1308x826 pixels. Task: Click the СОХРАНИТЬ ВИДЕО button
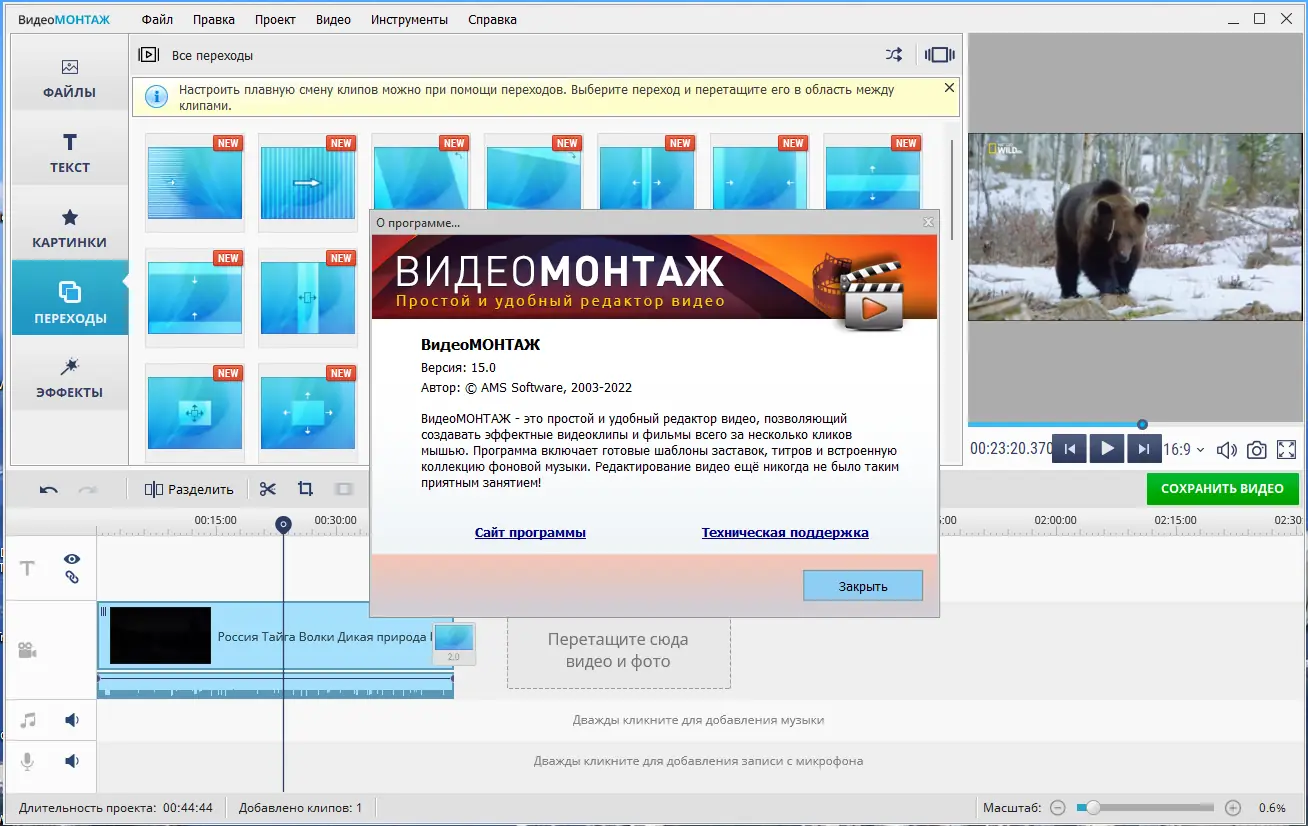pos(1222,489)
